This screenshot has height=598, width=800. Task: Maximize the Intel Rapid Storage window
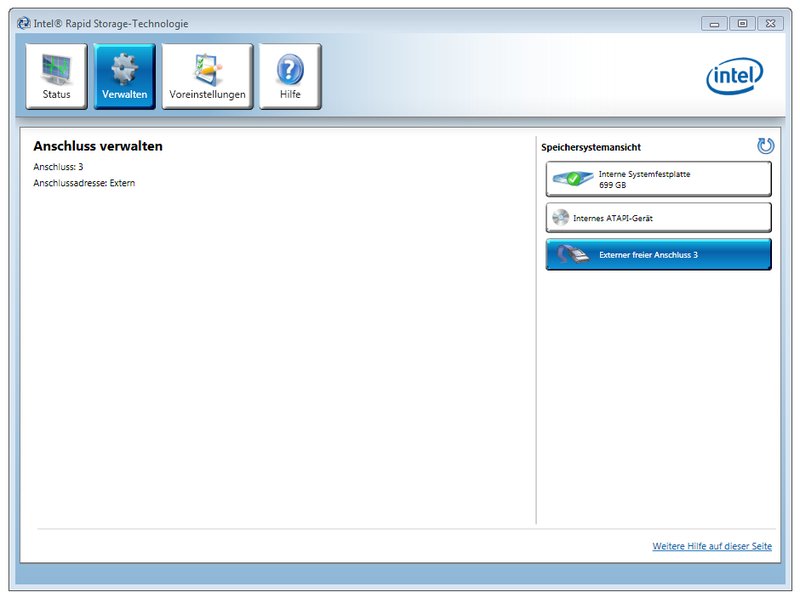pos(742,23)
